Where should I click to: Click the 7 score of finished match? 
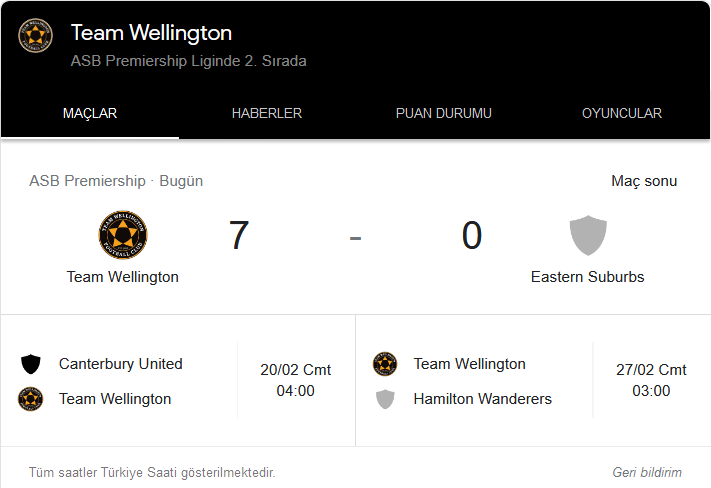click(x=239, y=235)
